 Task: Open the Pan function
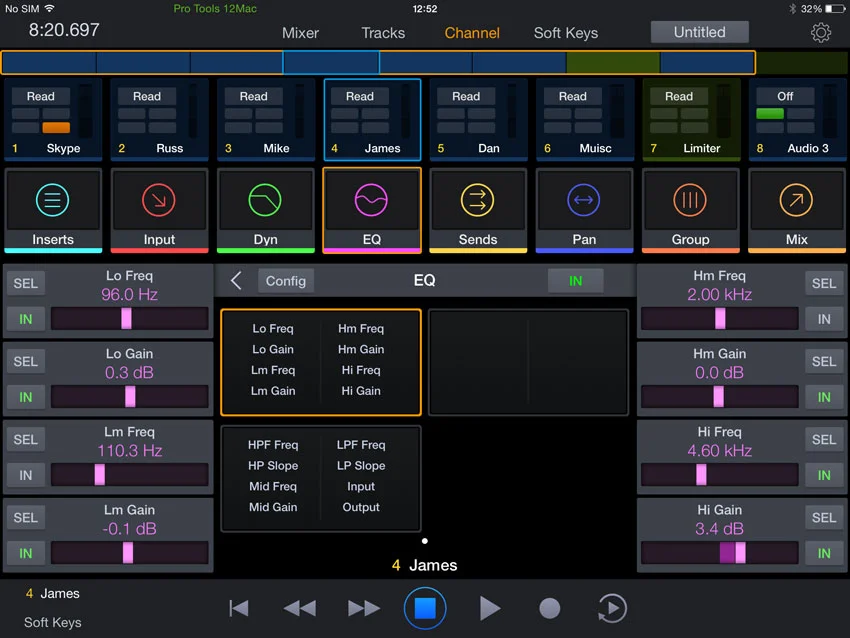[584, 210]
